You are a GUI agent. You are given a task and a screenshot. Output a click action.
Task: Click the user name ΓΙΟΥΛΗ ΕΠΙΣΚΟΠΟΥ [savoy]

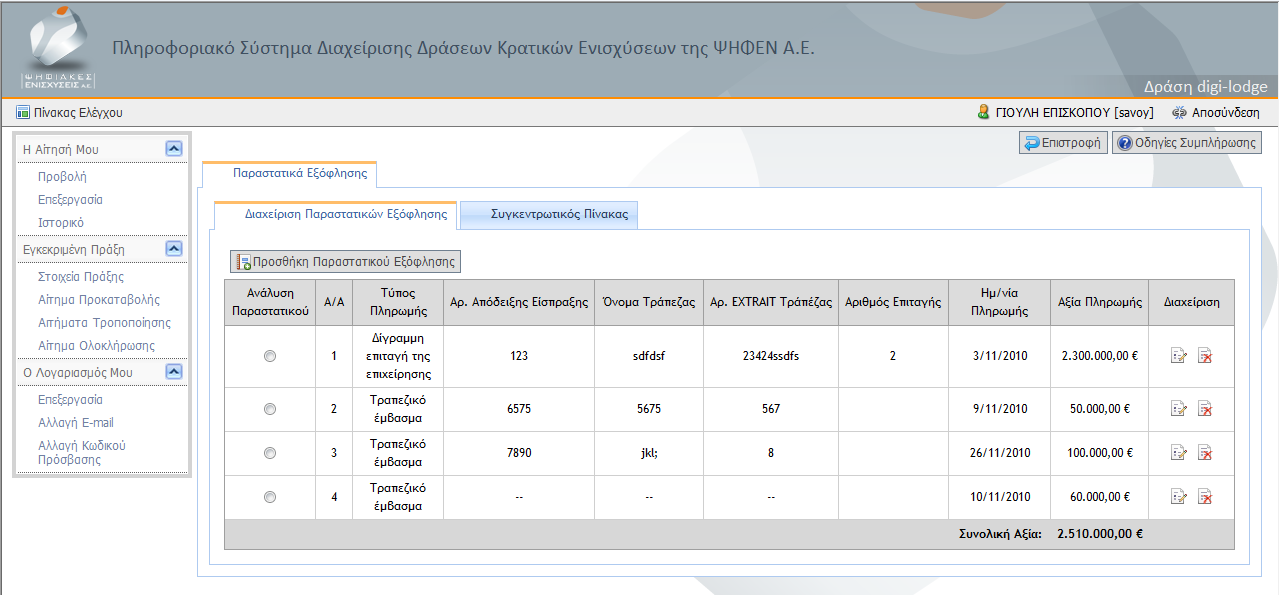(1075, 113)
